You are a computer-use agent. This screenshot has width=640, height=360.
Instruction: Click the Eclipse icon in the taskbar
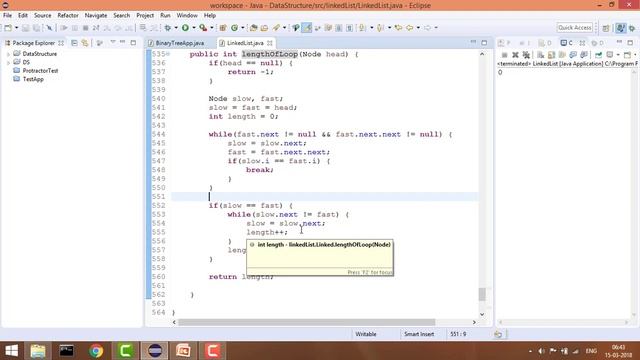point(154,351)
